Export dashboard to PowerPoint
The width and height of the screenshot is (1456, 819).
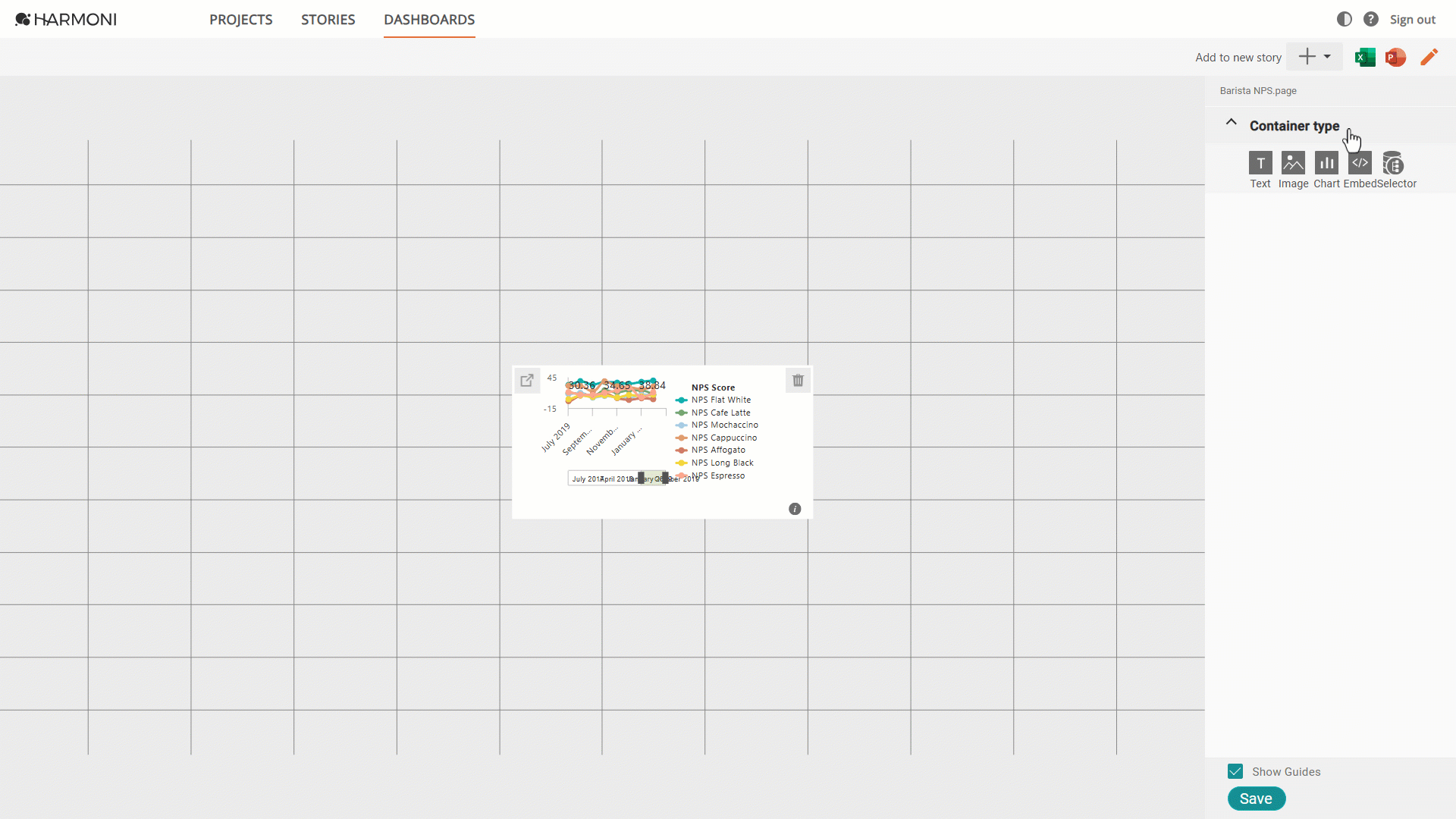click(x=1395, y=57)
